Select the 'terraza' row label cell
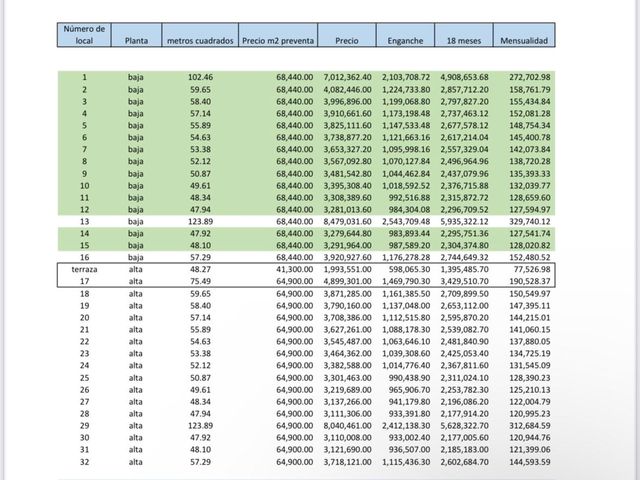The height and width of the screenshot is (480, 640). coord(84,269)
